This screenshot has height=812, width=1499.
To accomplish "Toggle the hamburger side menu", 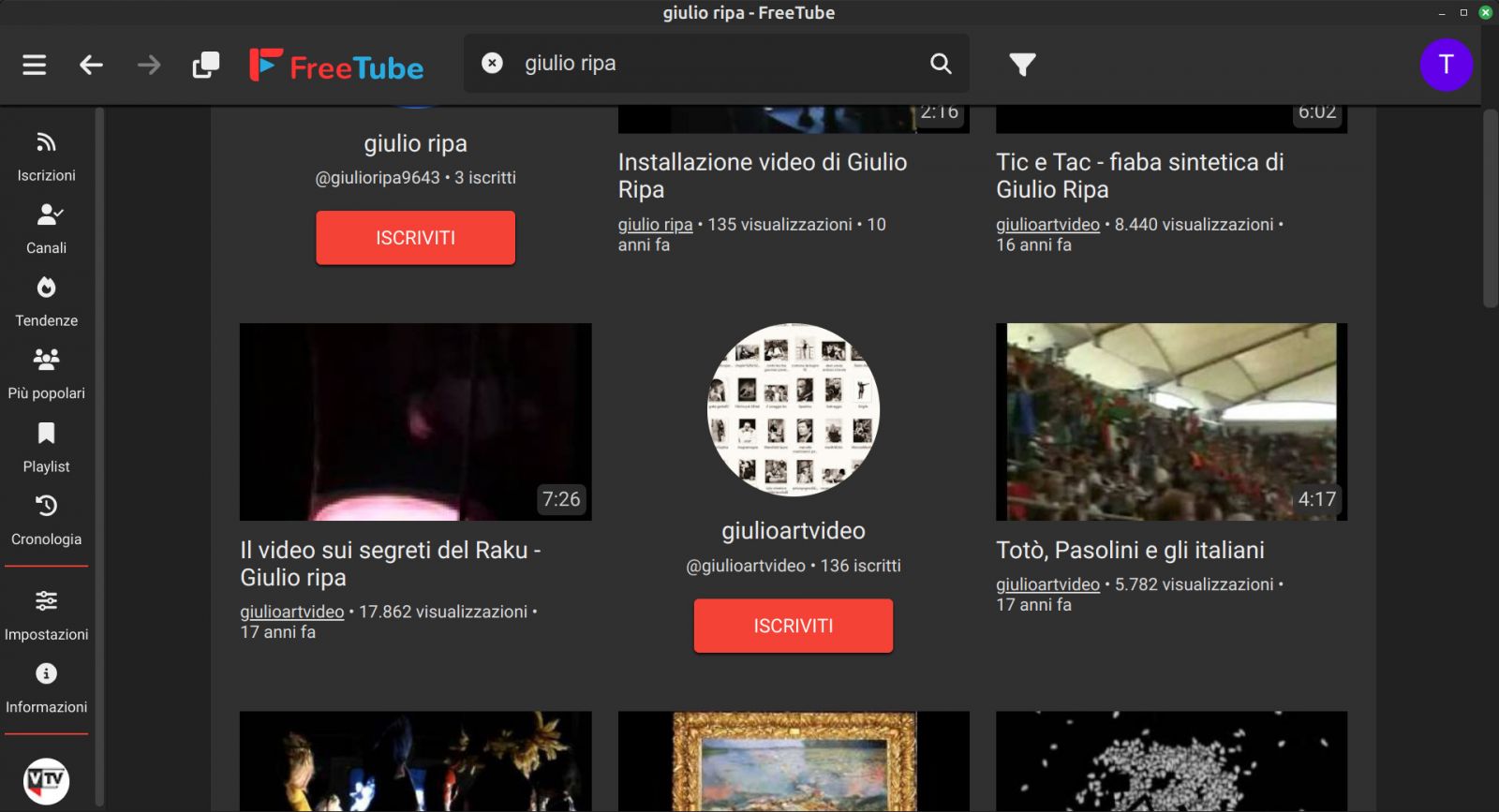I will [x=35, y=65].
